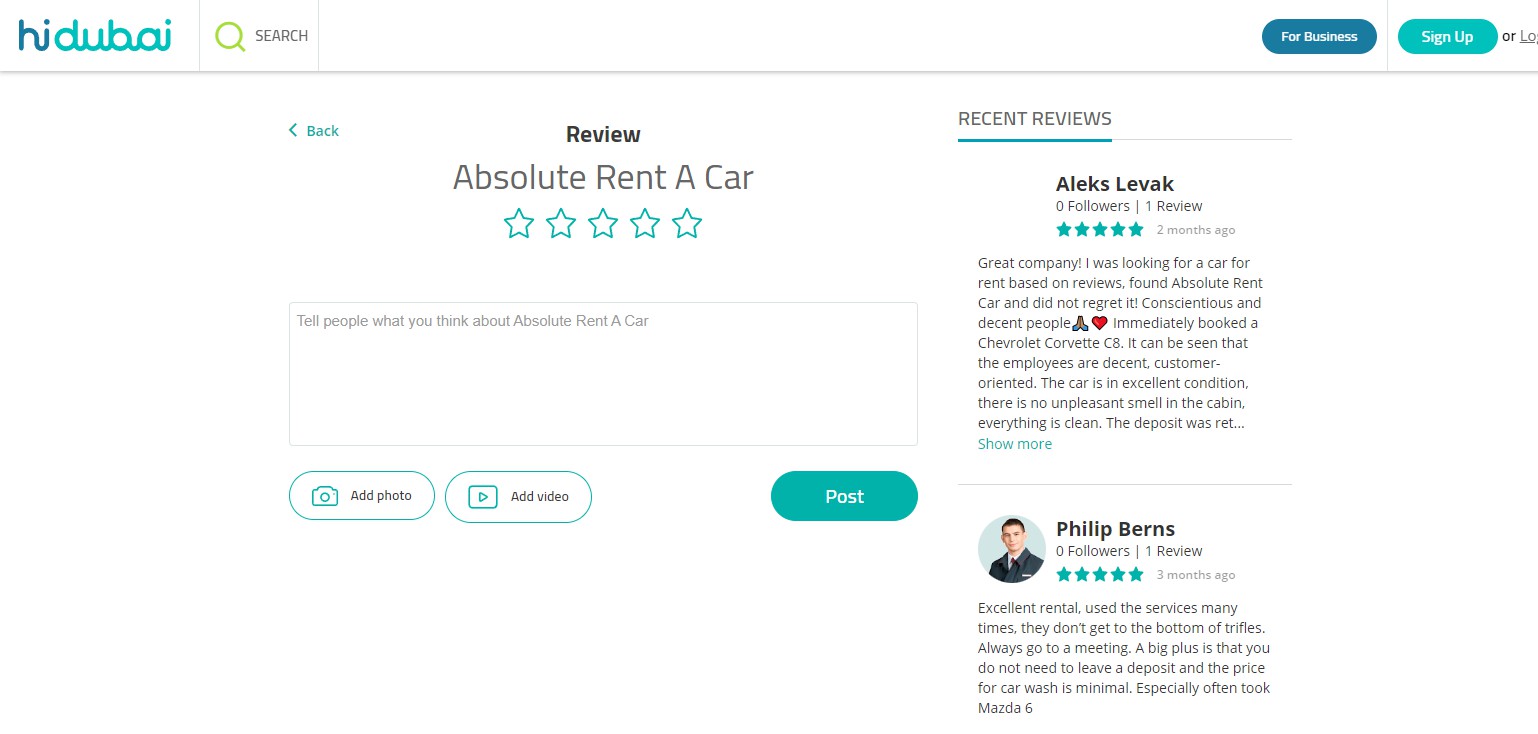The image size is (1538, 734).
Task: Rate one star for Absolute Rent A Car
Action: pyautogui.click(x=518, y=223)
